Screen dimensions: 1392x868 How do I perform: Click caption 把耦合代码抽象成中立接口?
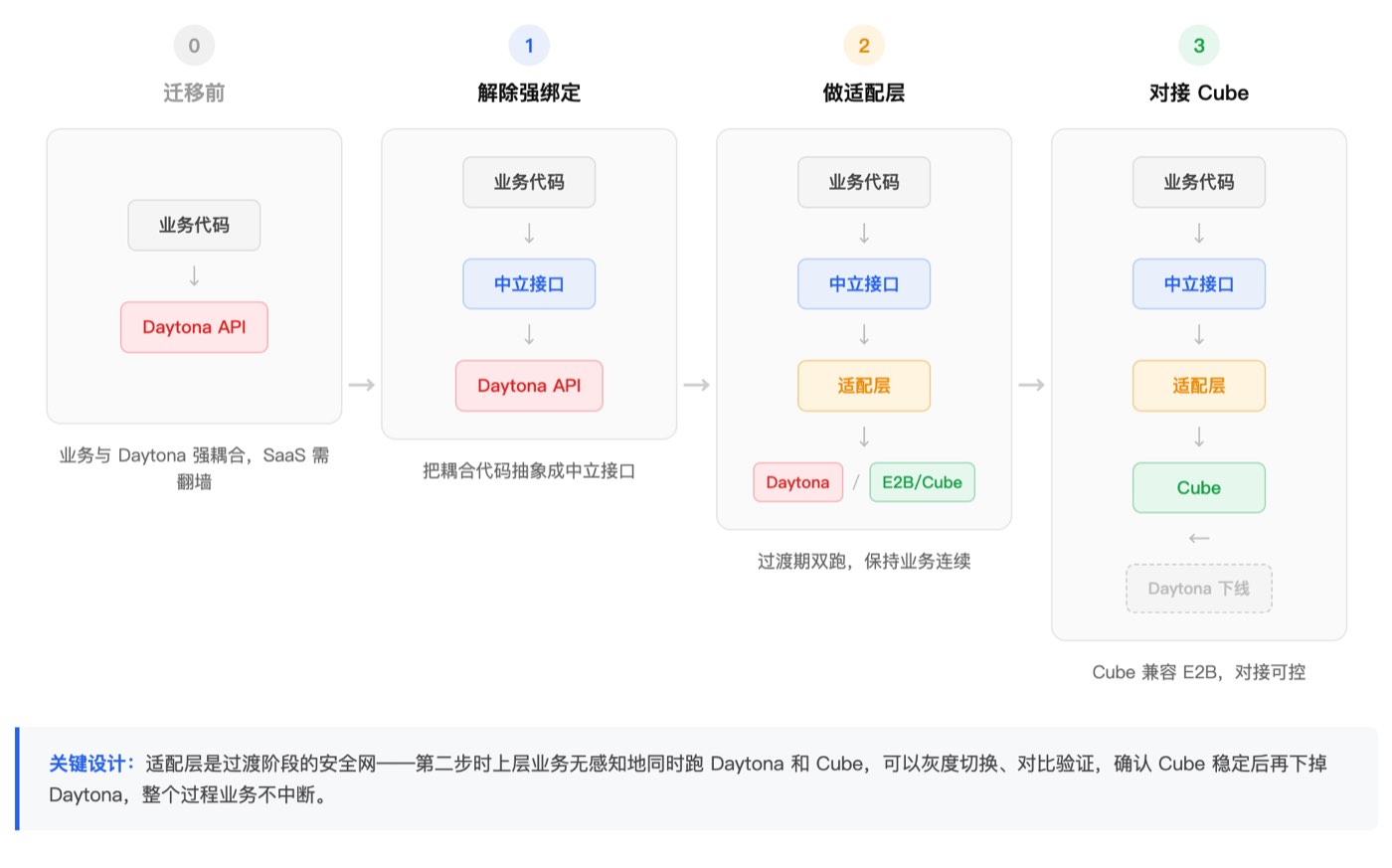click(529, 470)
